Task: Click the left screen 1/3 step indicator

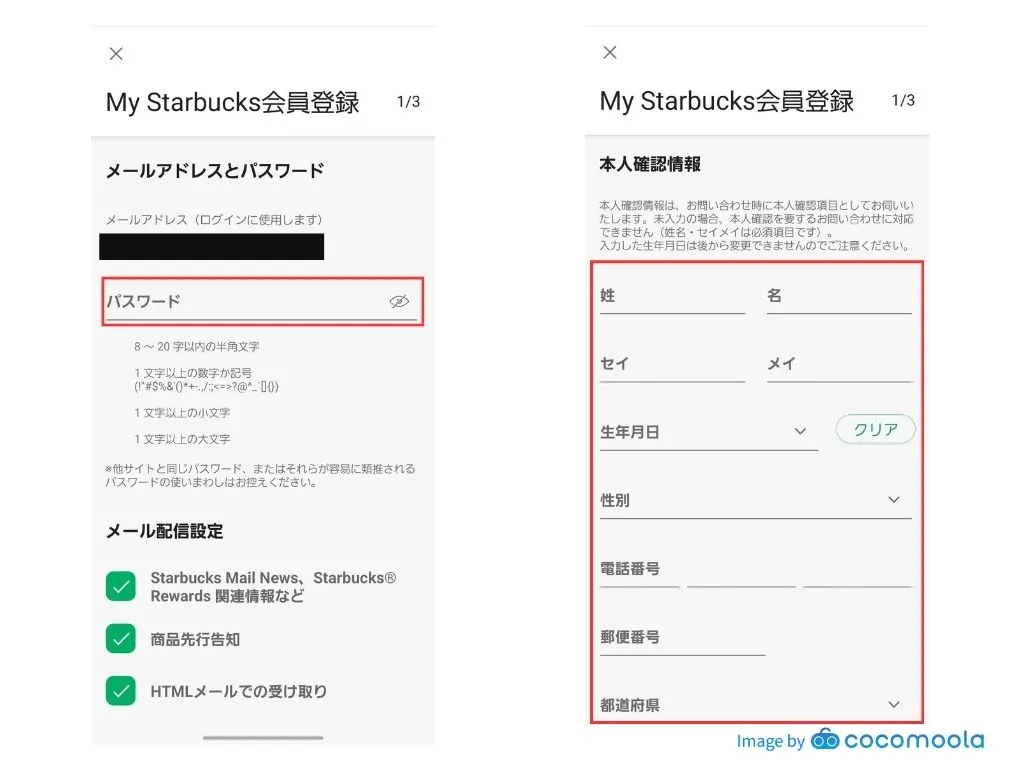Action: [409, 102]
